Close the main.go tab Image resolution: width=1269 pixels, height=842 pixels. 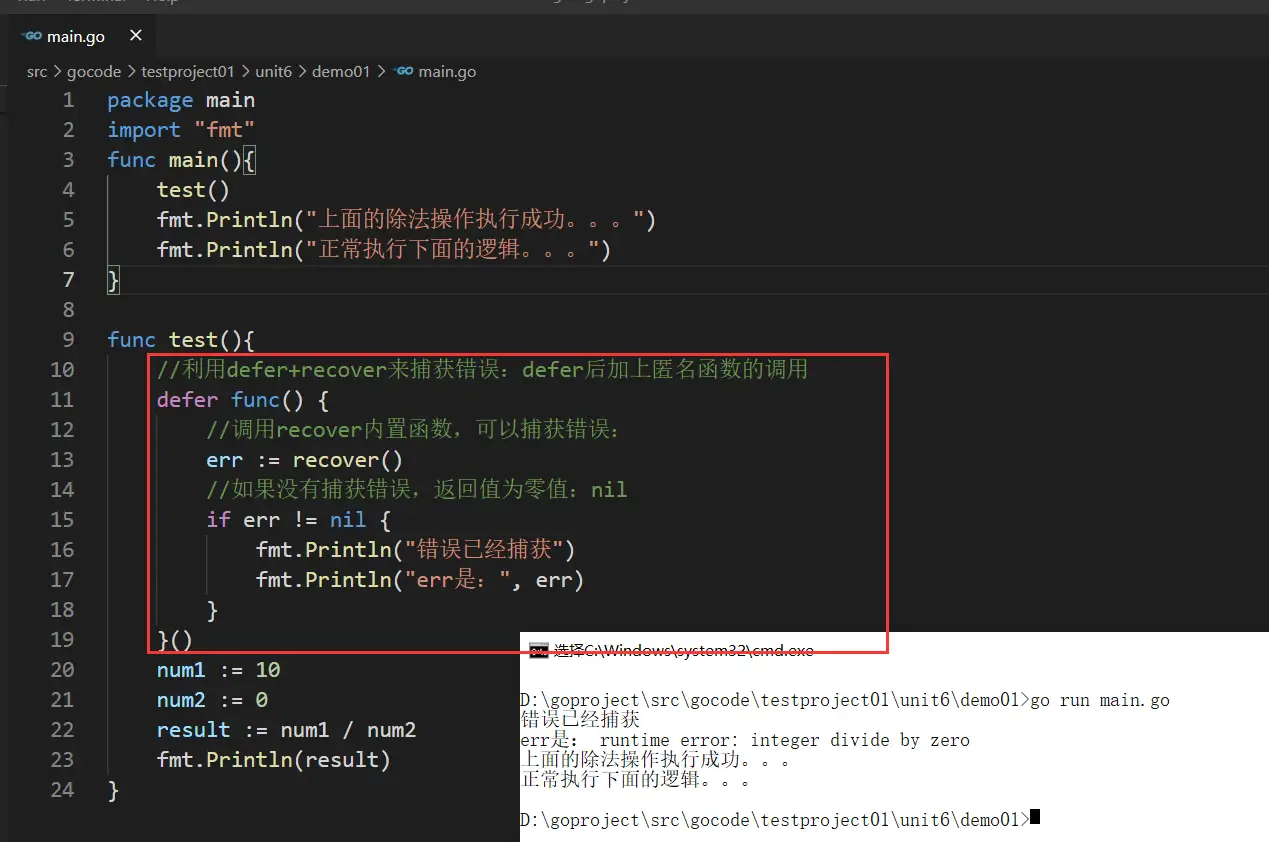click(135, 35)
